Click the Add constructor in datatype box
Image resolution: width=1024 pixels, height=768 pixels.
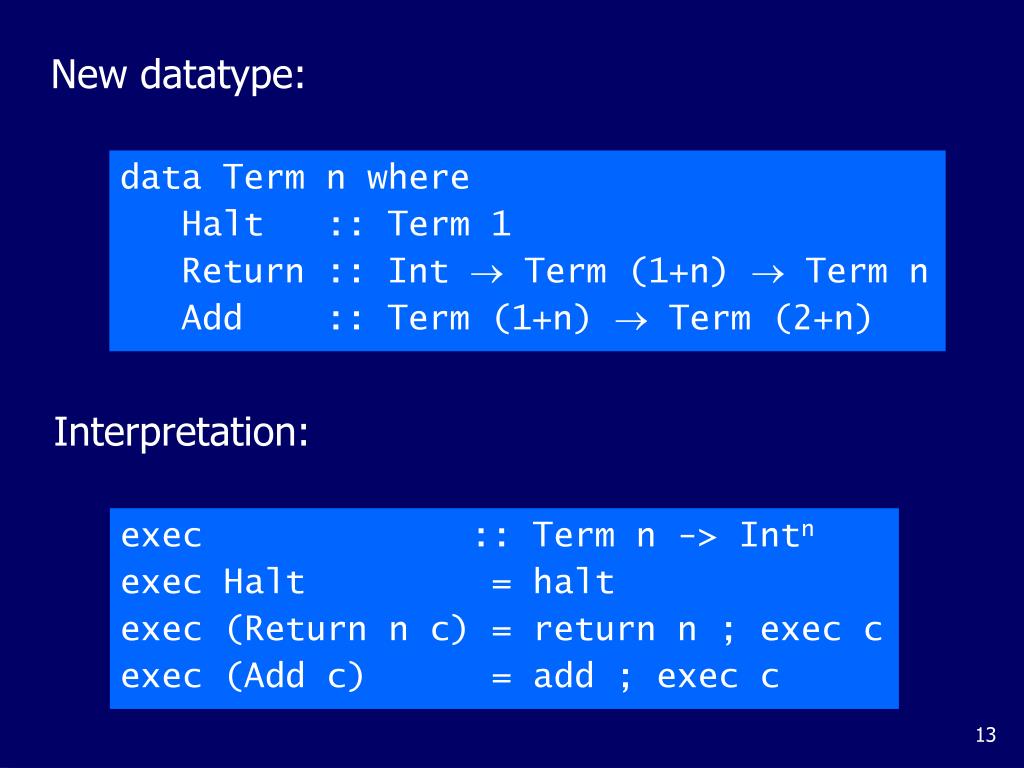[212, 318]
